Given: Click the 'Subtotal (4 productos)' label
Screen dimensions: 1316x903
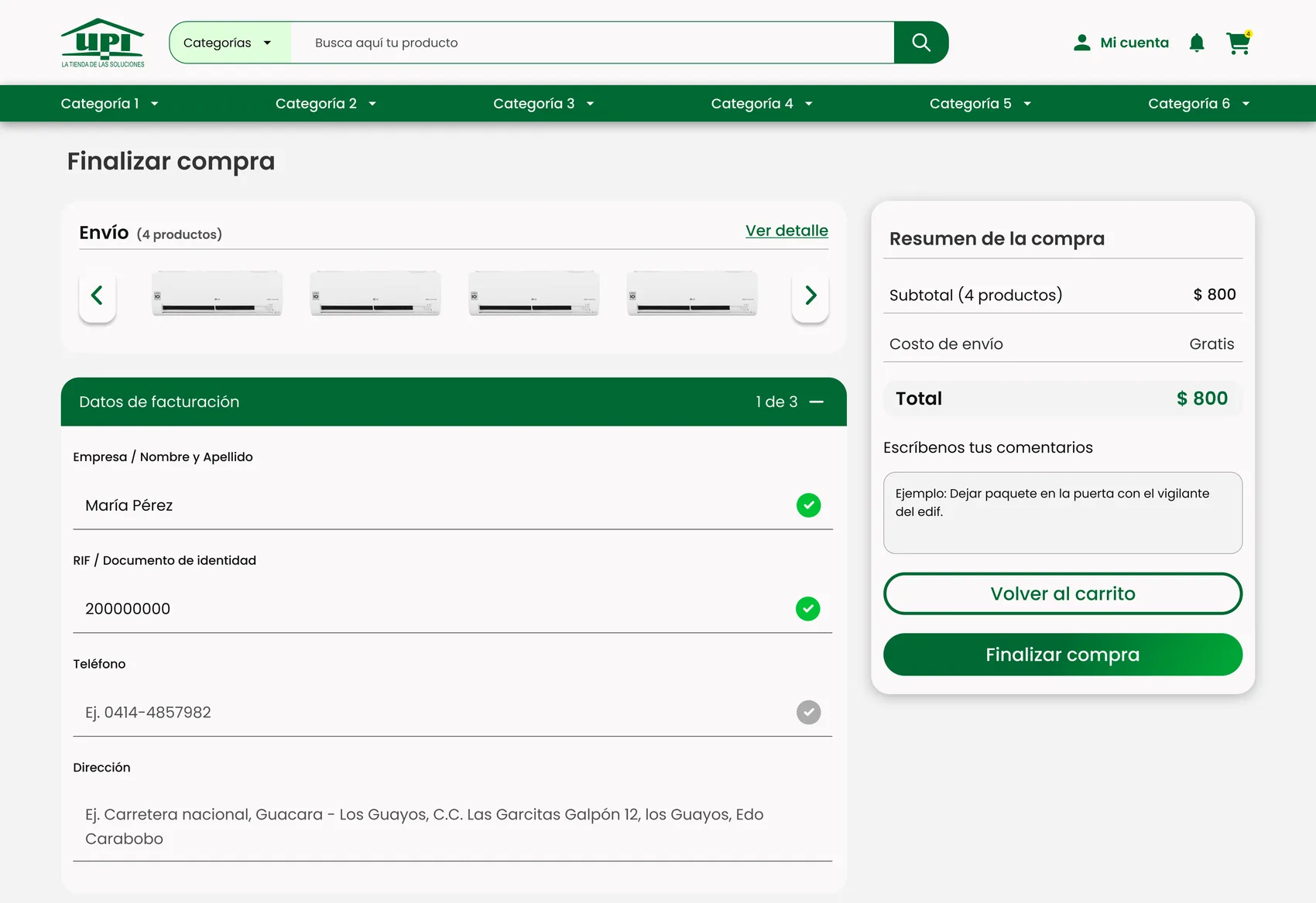Looking at the screenshot, I should tap(976, 296).
